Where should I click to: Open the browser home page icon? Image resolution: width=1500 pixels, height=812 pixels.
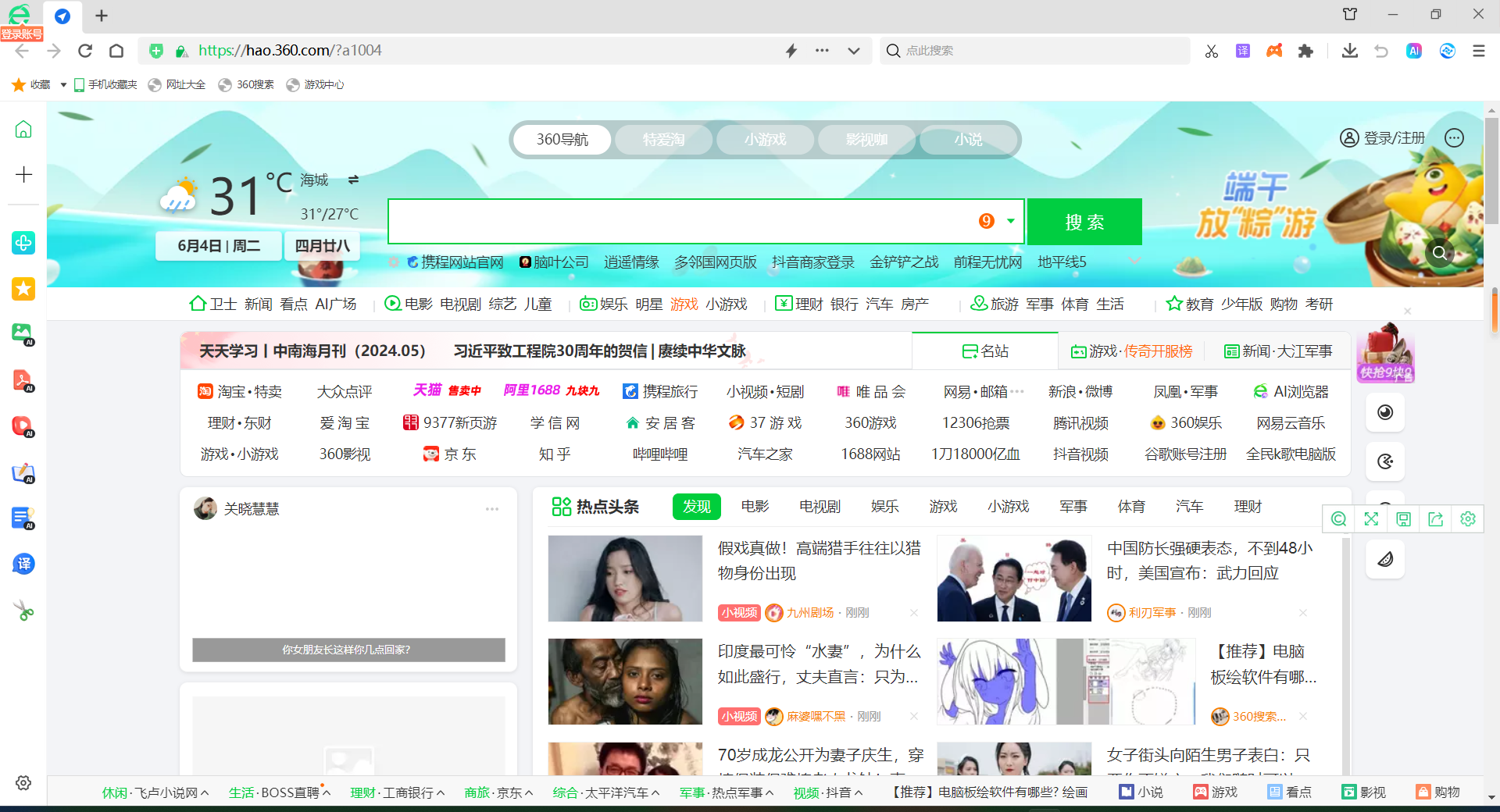[116, 51]
